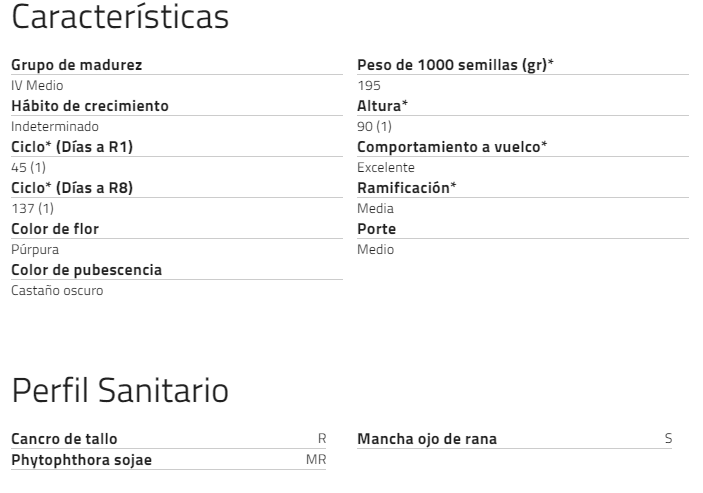Image resolution: width=703 pixels, height=493 pixels.
Task: Click the Púrpura value
Action: click(35, 249)
